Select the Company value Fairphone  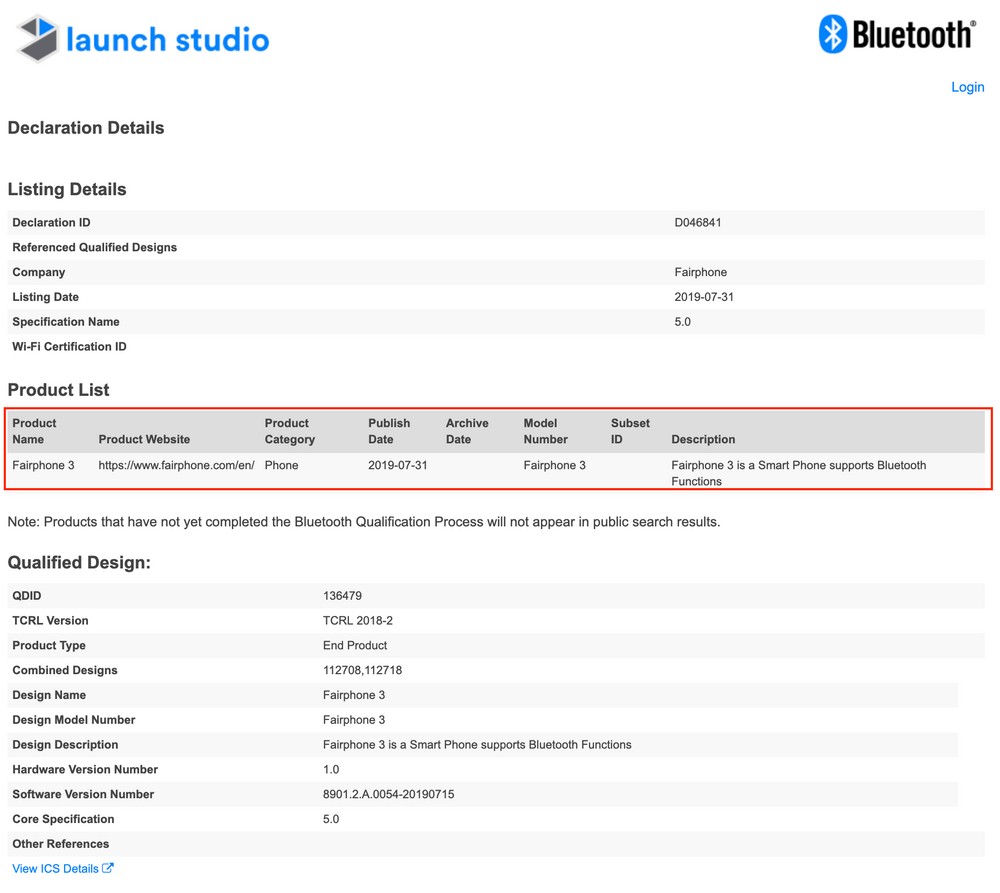[700, 272]
